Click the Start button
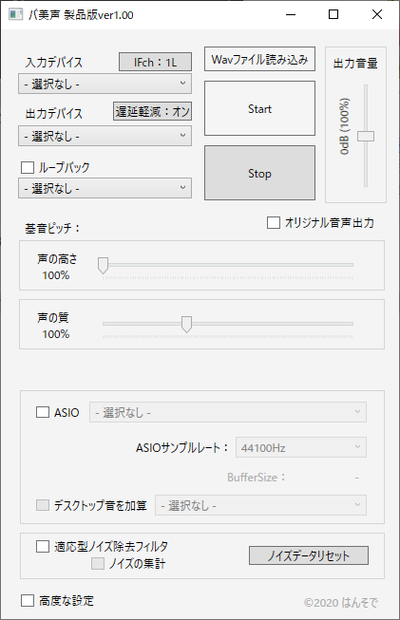Screen dimensions: 400x620 click(x=260, y=109)
